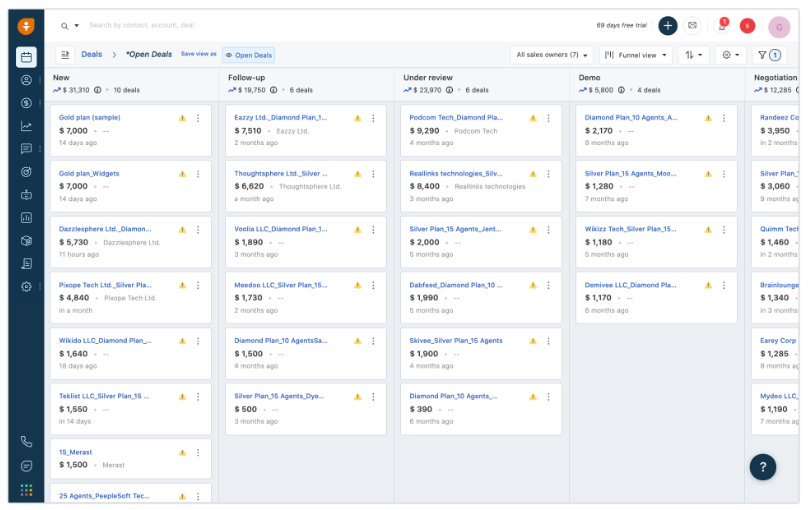Open the Dazzlesphere Ltd._Diamon... deal

(x=105, y=229)
